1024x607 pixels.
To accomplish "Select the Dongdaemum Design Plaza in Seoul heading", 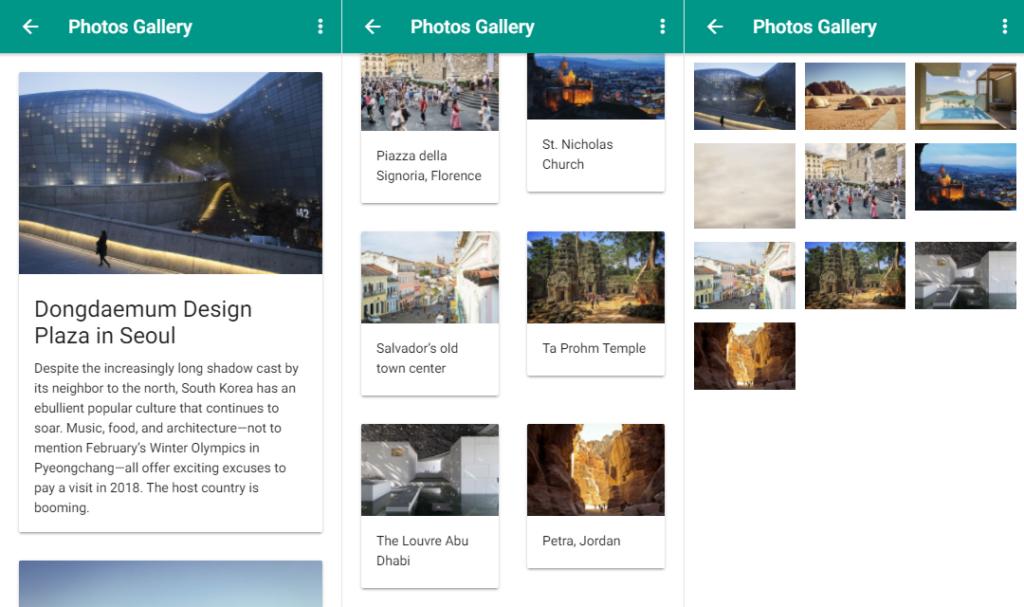I will (x=143, y=322).
